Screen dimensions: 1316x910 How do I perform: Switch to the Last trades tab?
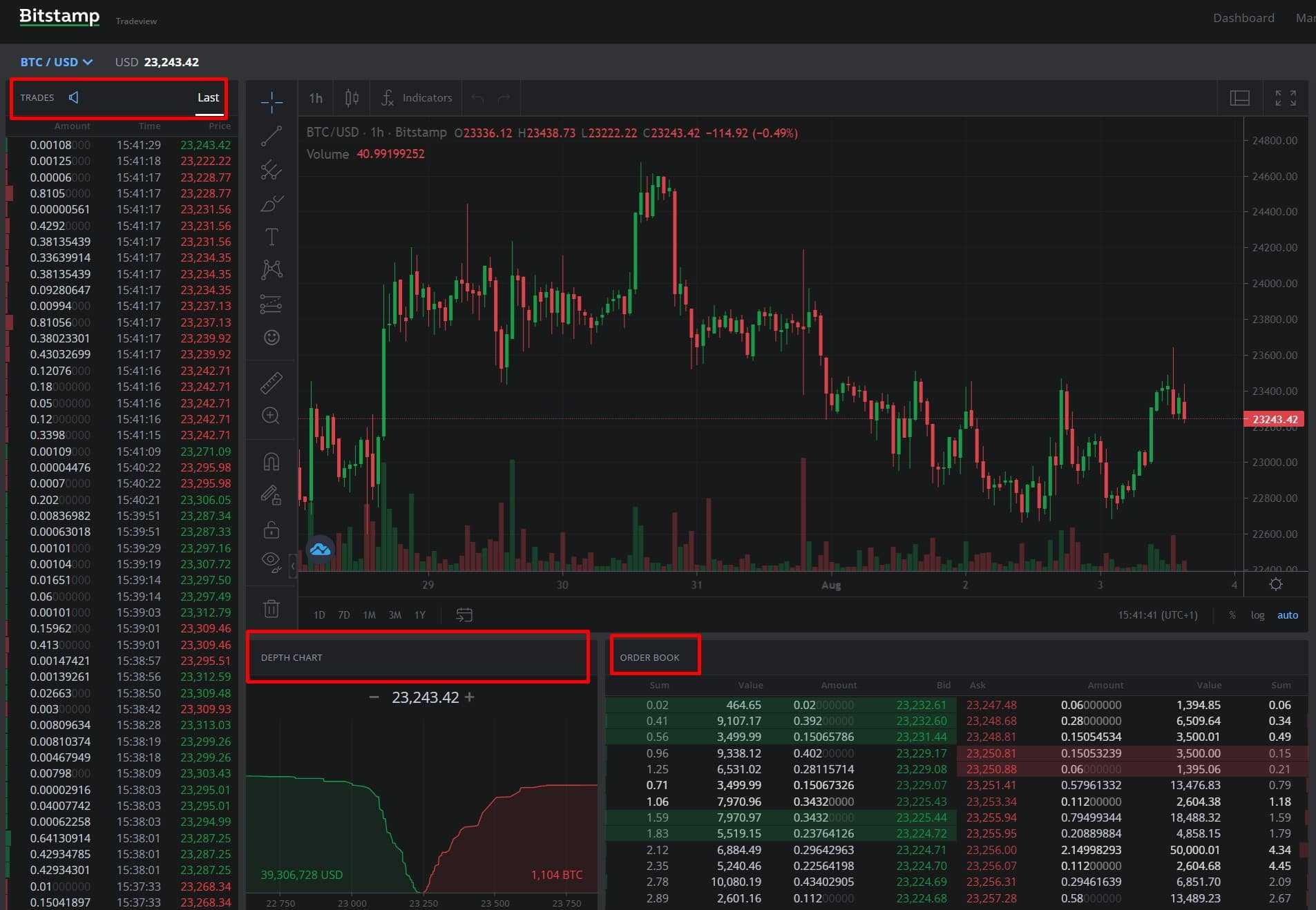click(208, 98)
